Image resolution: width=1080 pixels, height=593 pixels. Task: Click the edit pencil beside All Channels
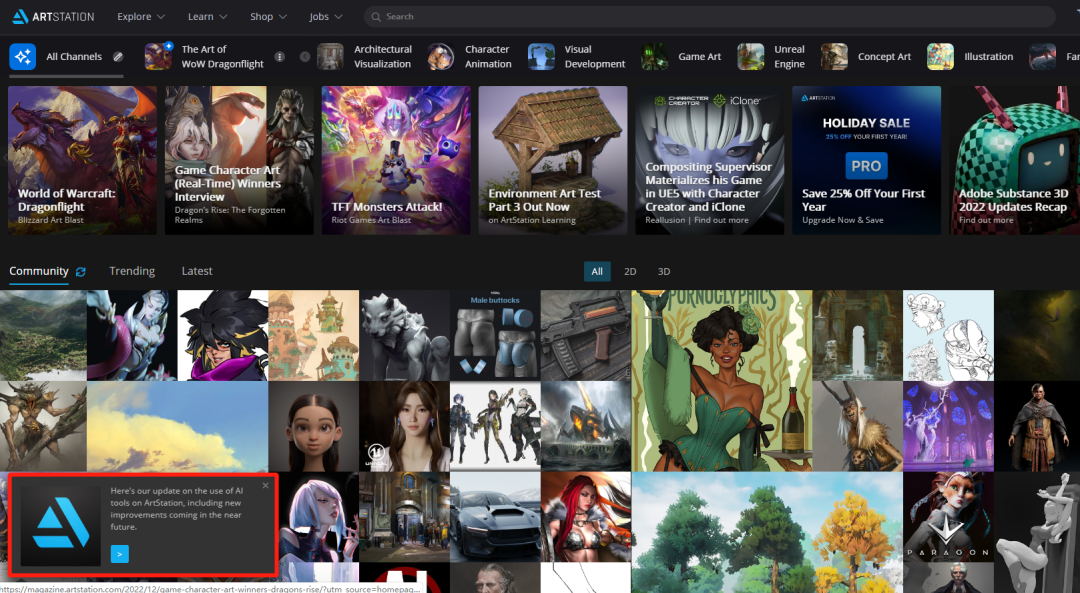[x=118, y=56]
